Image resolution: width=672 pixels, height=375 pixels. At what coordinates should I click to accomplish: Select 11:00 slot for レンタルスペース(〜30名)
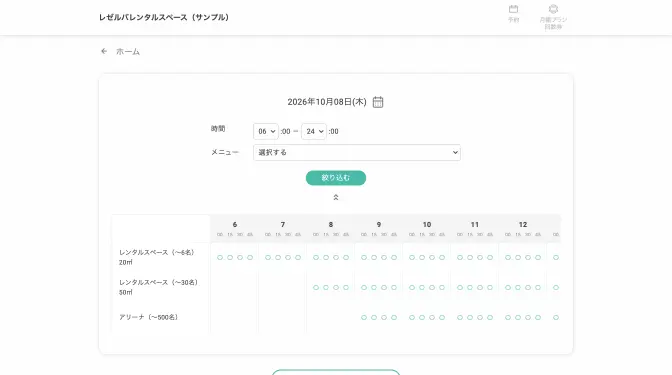pos(460,288)
